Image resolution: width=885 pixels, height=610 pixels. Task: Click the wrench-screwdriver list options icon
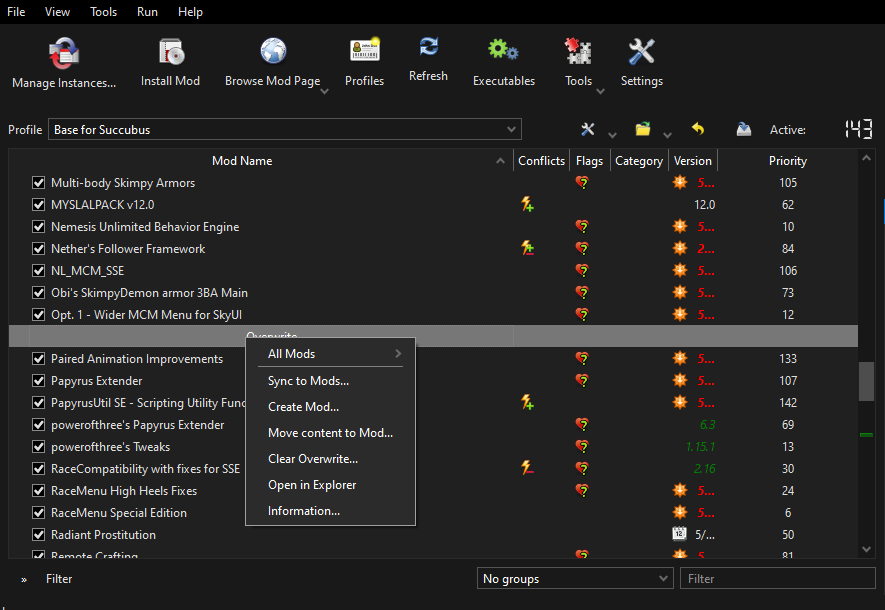click(588, 129)
